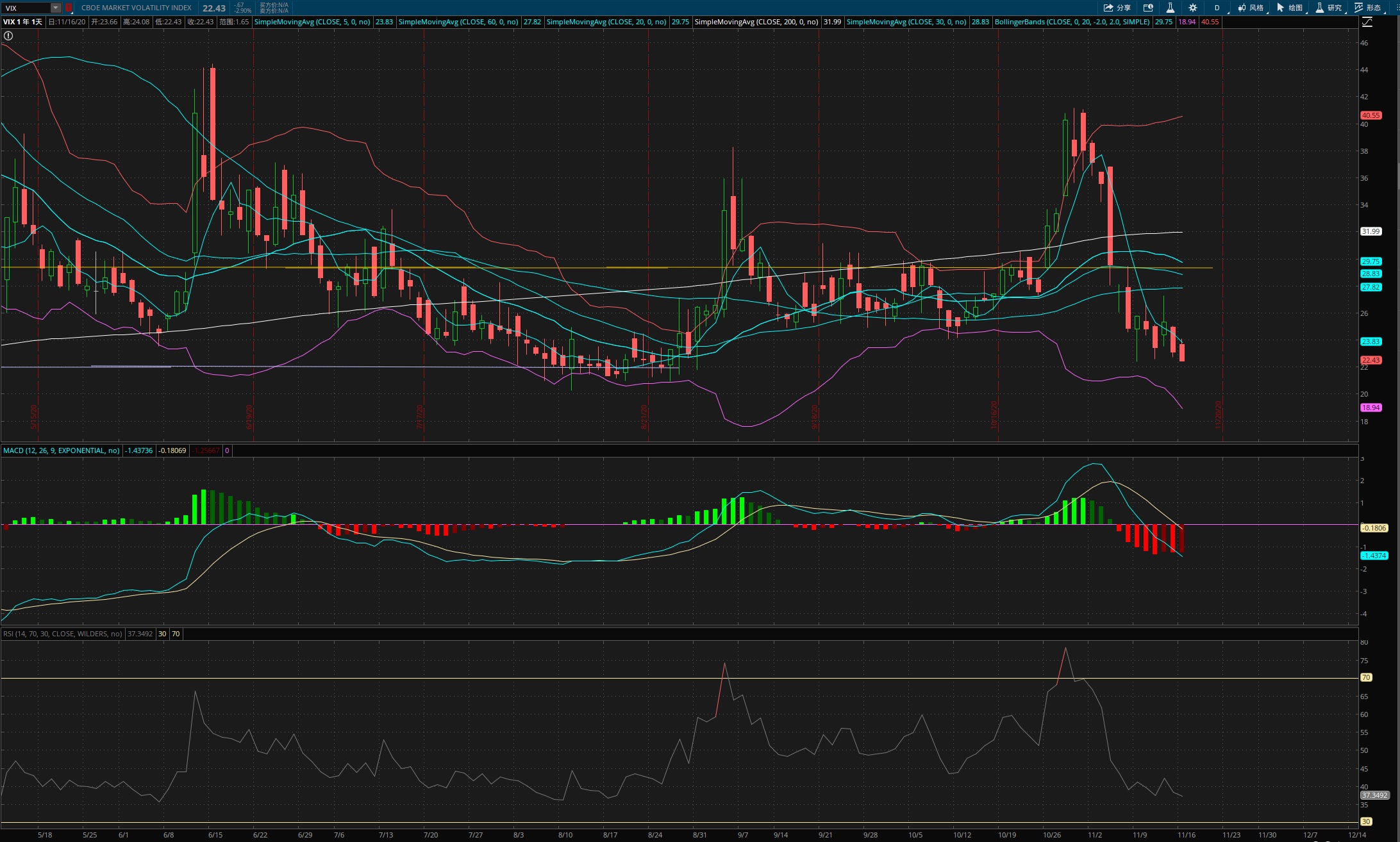Open chart settings gear icon

[1192, 8]
